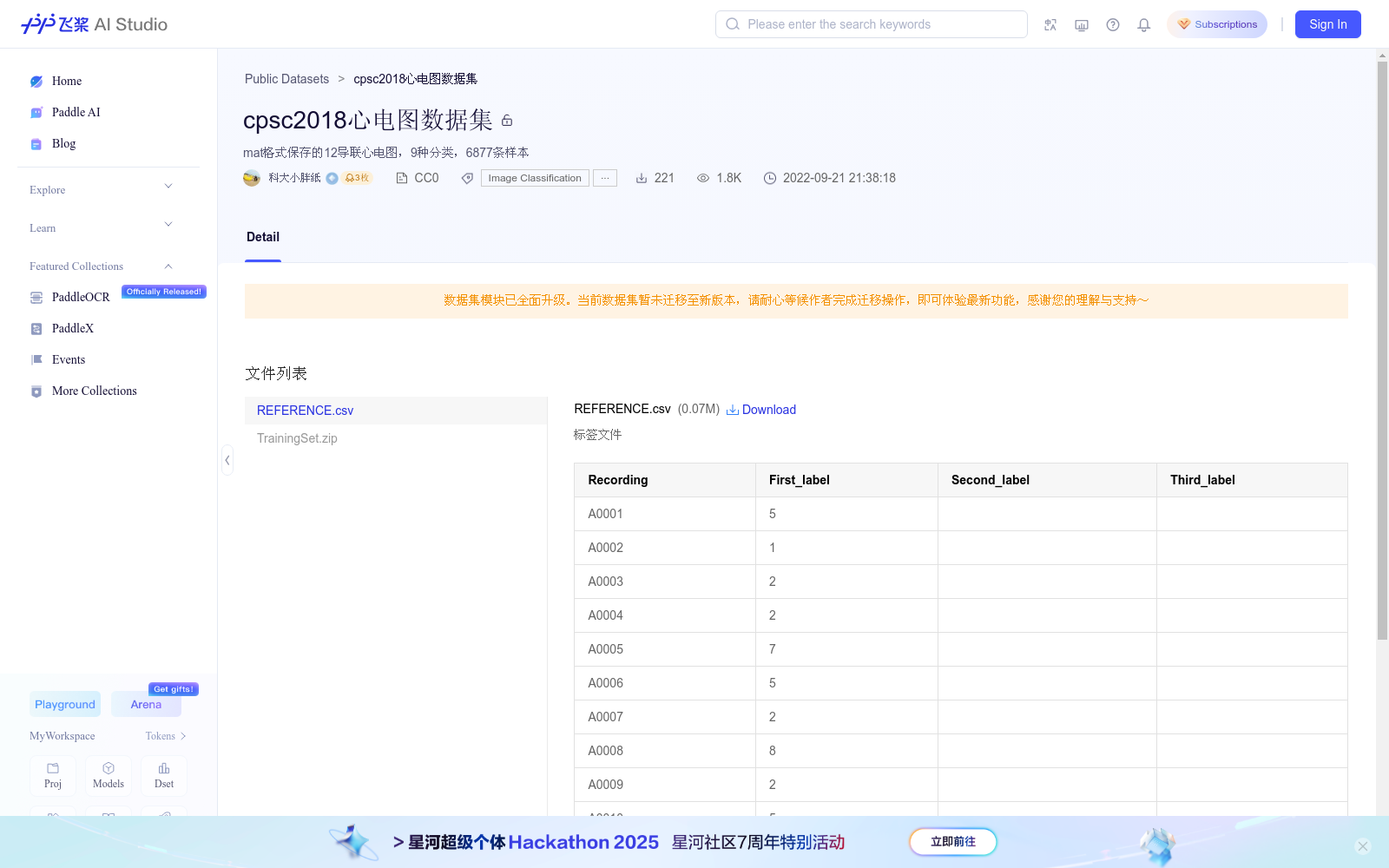The width and height of the screenshot is (1389, 868).
Task: Click the CC0 license icon
Action: pyautogui.click(x=401, y=178)
